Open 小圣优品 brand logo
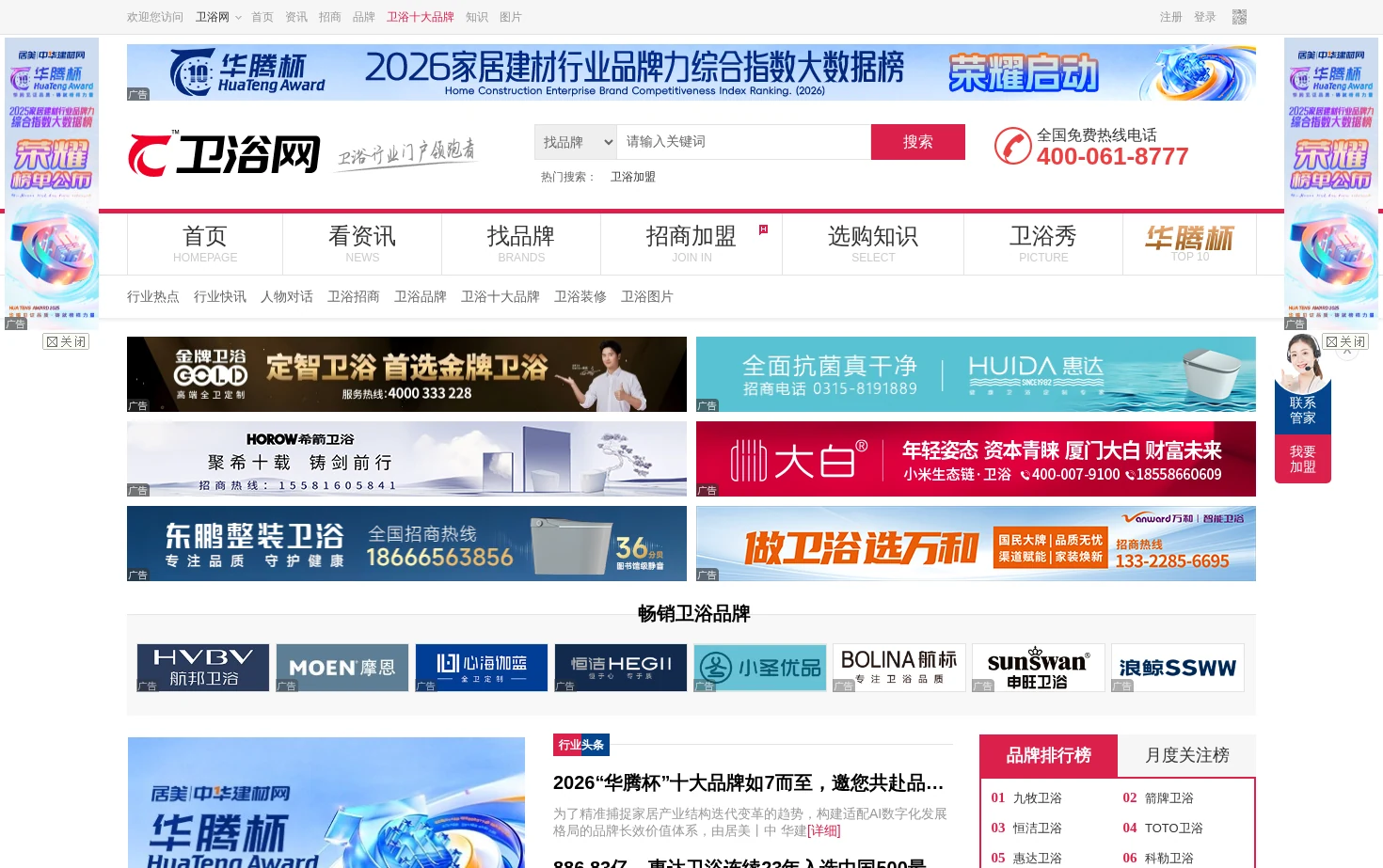The width and height of the screenshot is (1383, 868). 760,668
